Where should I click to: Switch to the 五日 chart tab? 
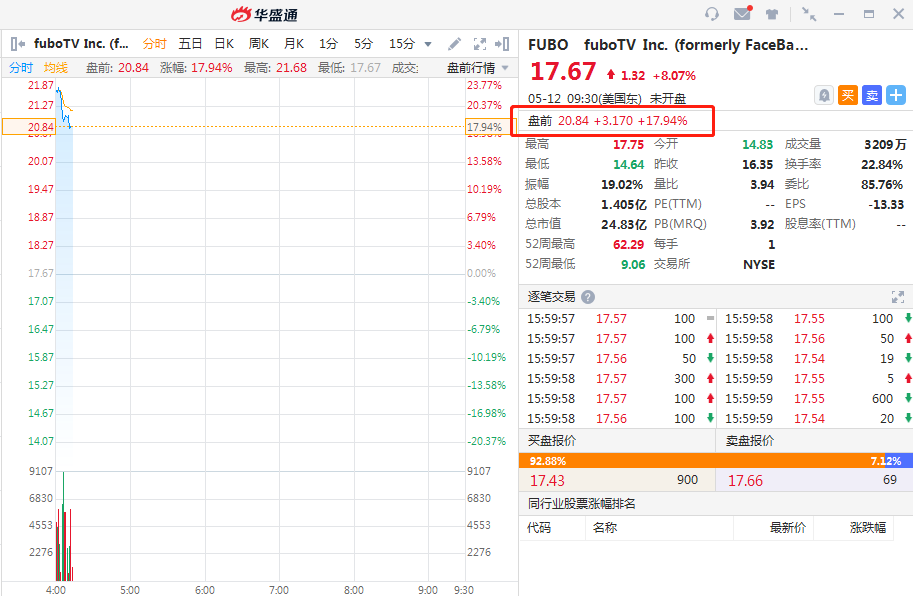click(190, 44)
